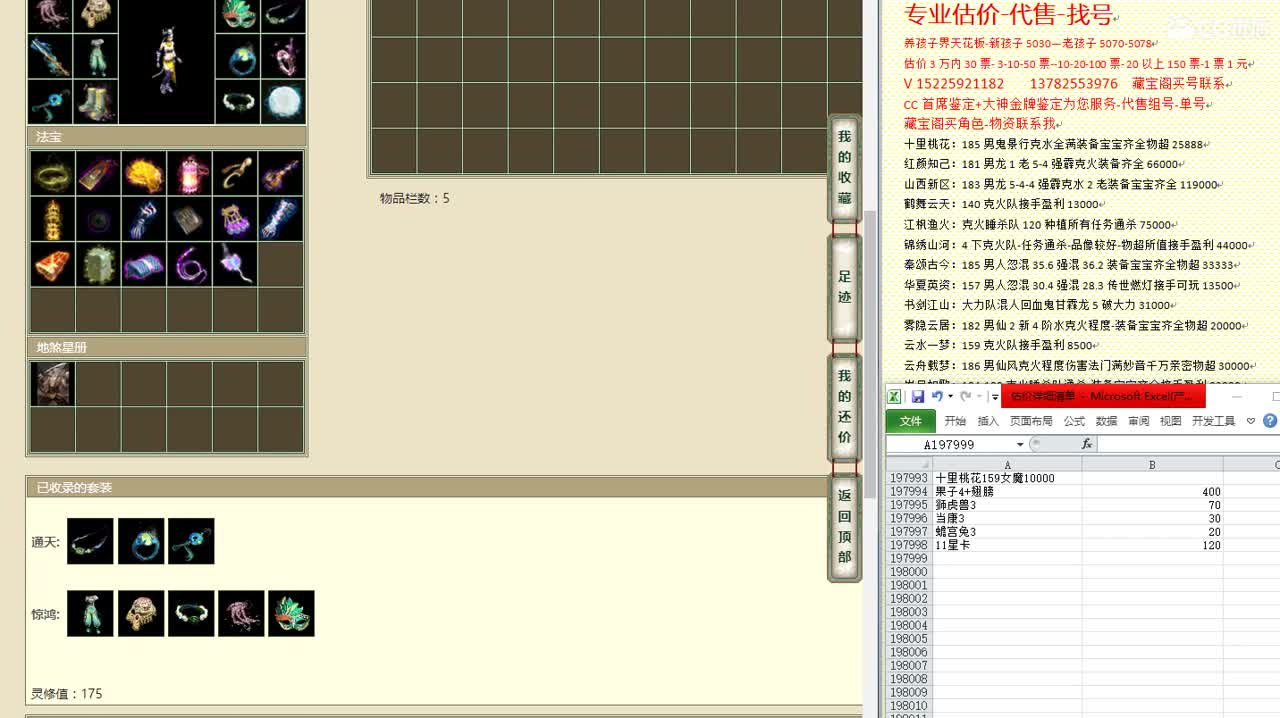Click the golden ring treasure in 法宝
The height and width of the screenshot is (718, 1280).
pyautogui.click(x=52, y=173)
